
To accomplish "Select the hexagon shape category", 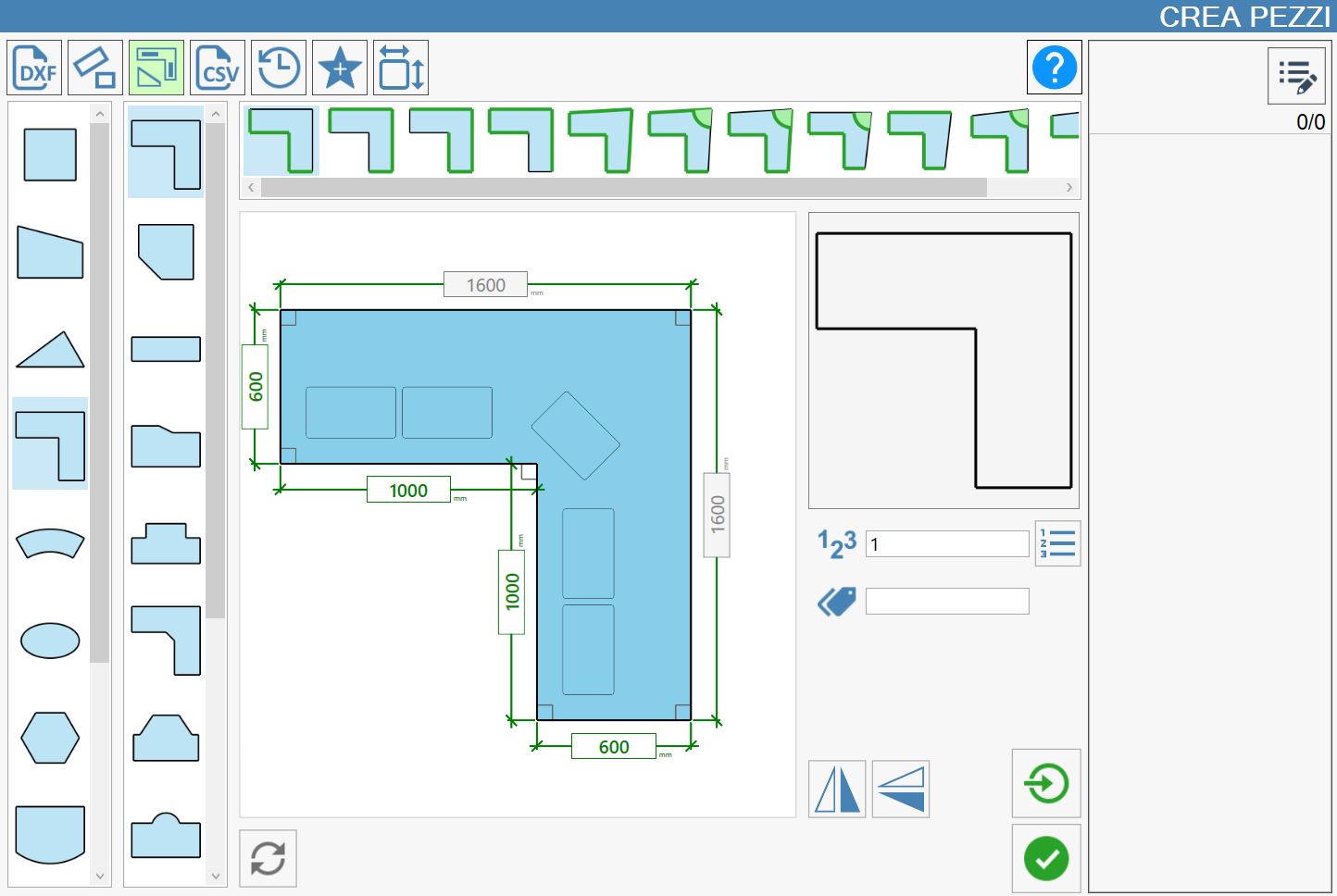I will tap(50, 738).
